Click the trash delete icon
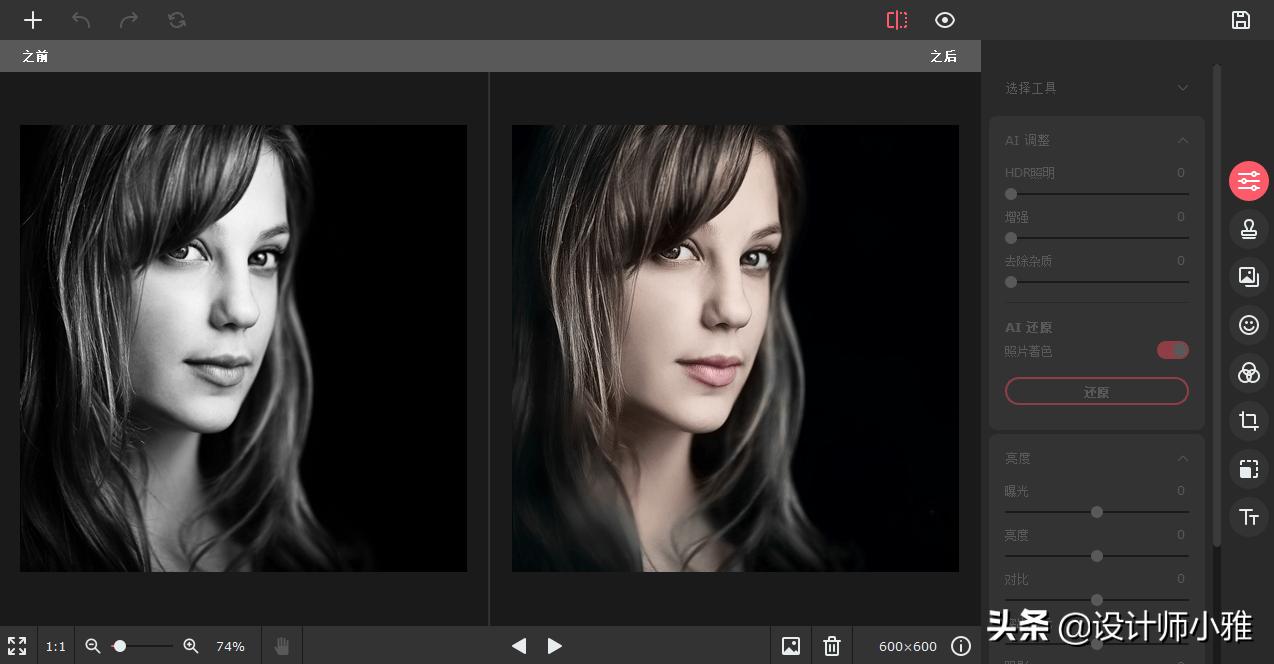The image size is (1274, 664). click(832, 646)
